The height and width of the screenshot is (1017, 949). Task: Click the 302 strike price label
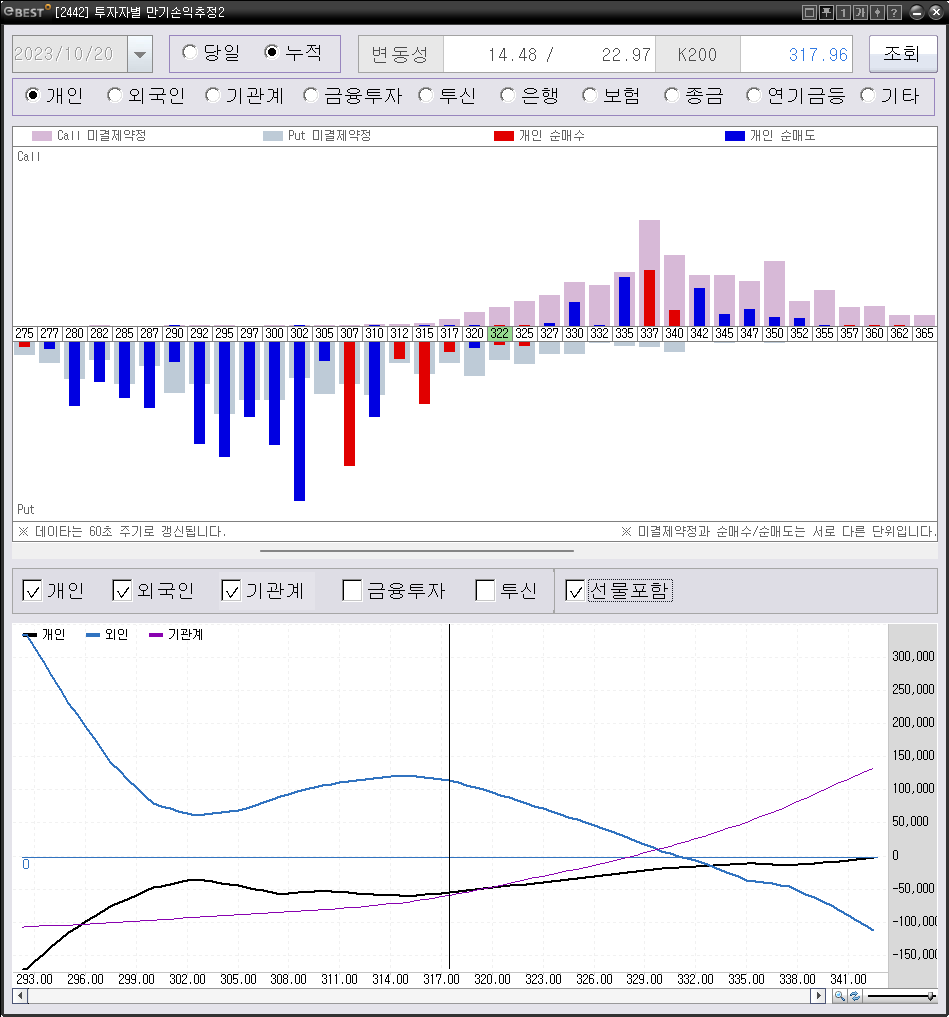[x=300, y=333]
